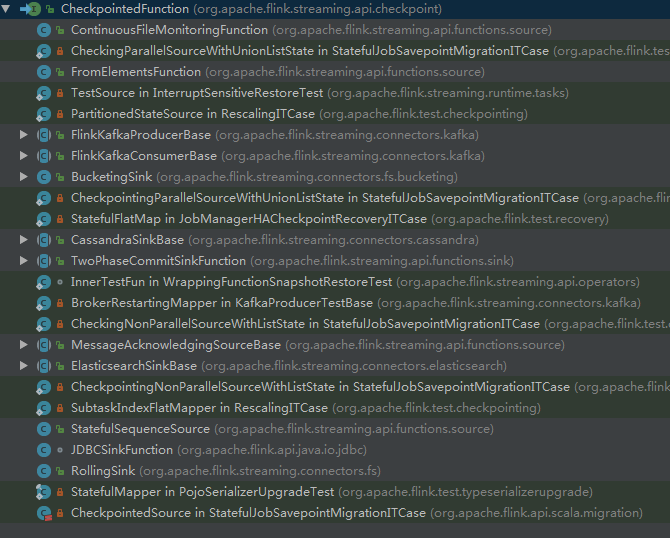
Task: Expand the FlinkKafkaProducerBase node
Action: [24, 135]
